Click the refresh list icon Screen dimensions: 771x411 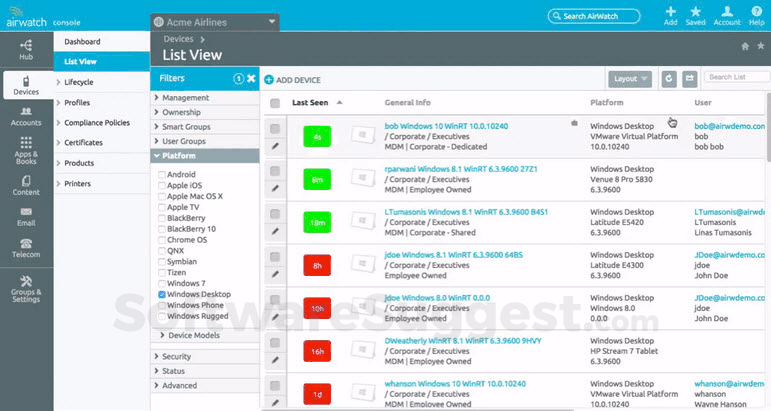coord(669,78)
